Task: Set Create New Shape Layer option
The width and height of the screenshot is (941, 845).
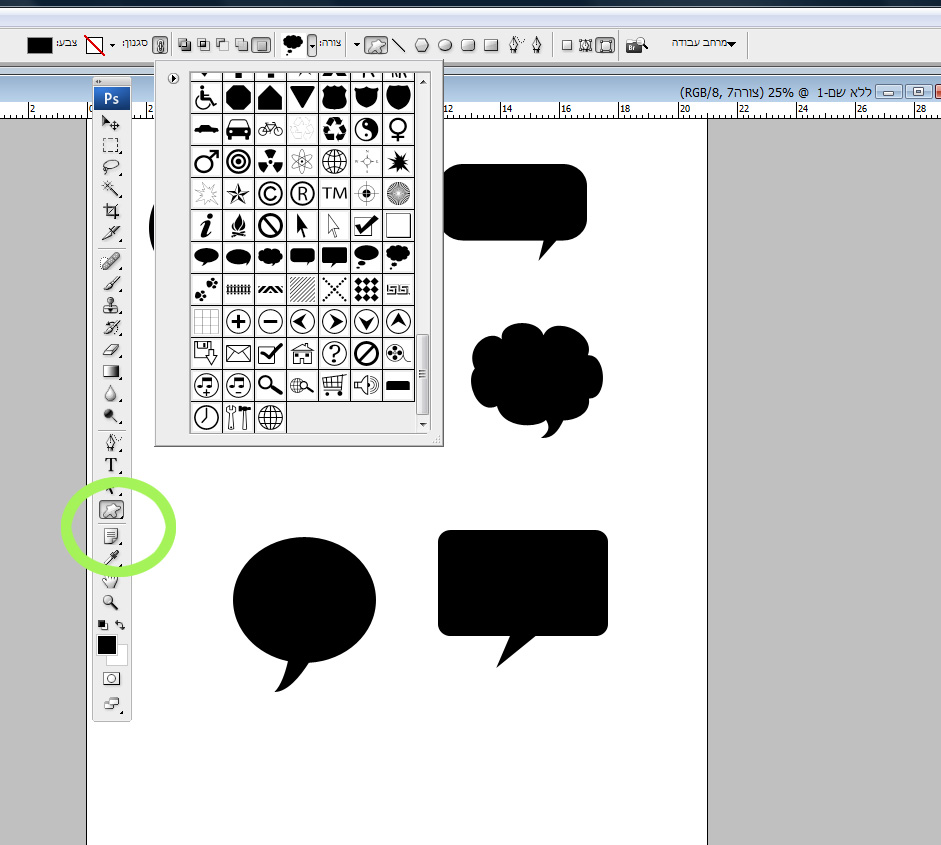Action: point(261,45)
